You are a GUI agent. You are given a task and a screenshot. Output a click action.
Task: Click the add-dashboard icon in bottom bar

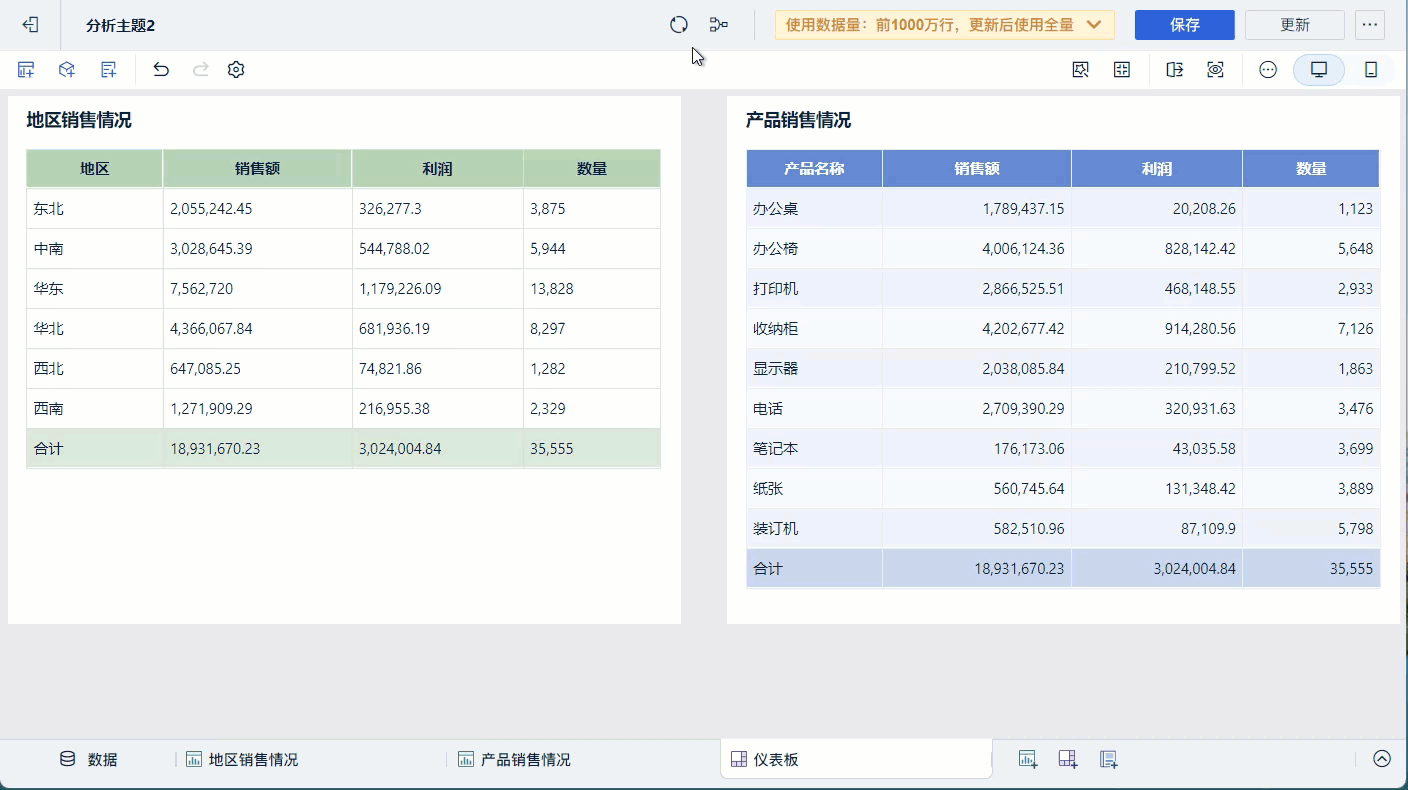click(1068, 759)
